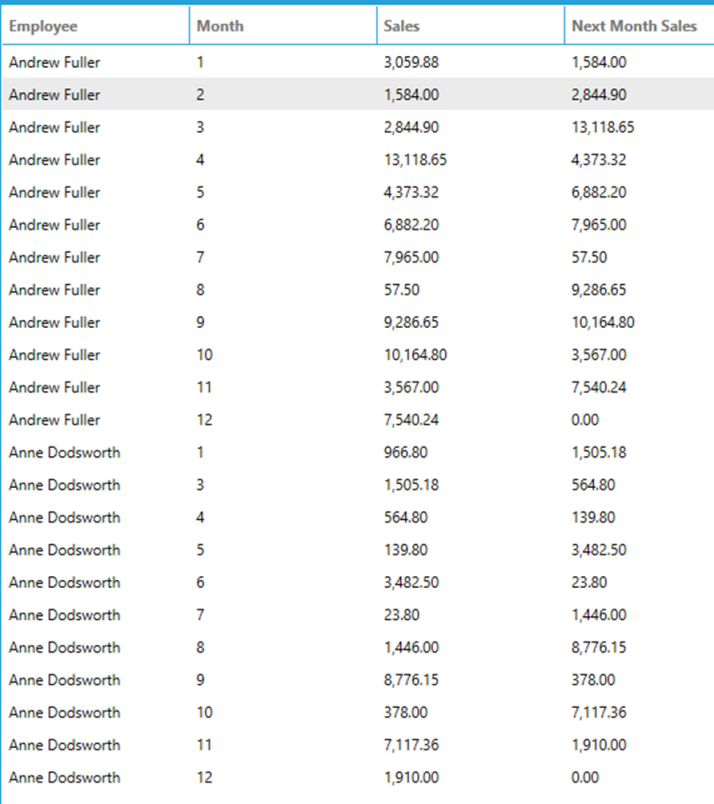Click the Next Month Sales cell showing 23.80
The height and width of the screenshot is (804, 714).
click(x=589, y=582)
